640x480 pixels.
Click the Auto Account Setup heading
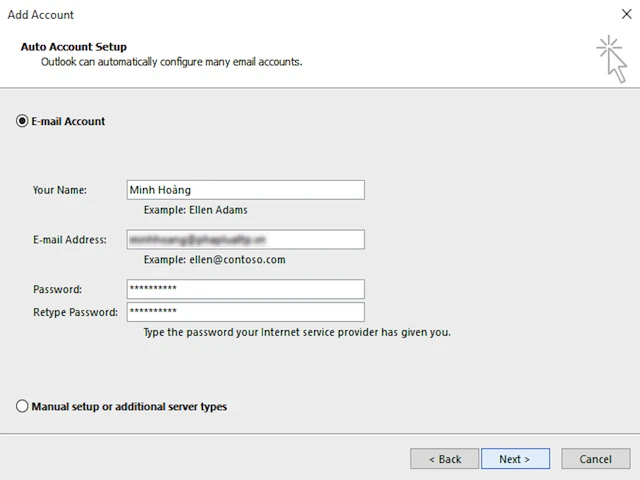(73, 47)
